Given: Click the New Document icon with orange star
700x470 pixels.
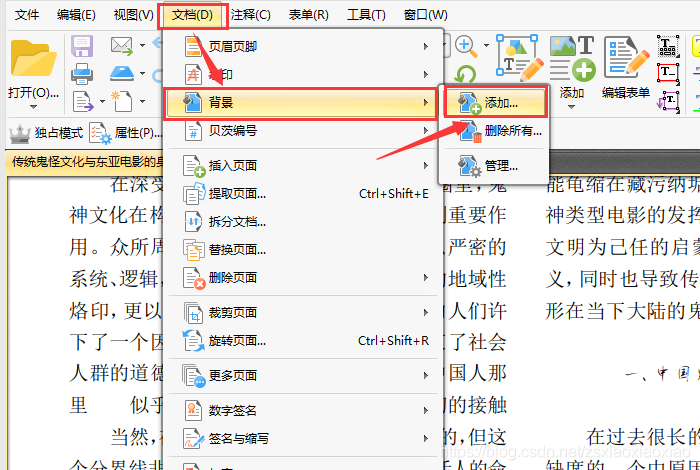Looking at the screenshot, I should (121, 101).
